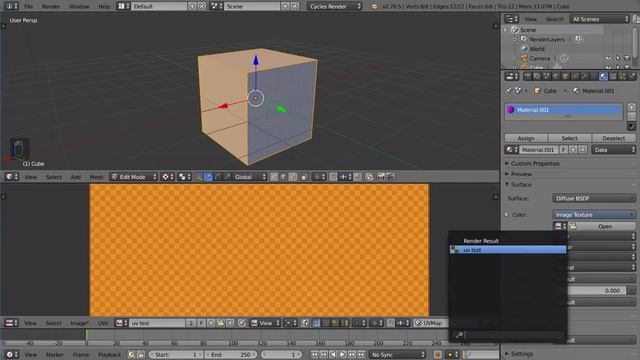Choose uv test from the image list
Viewport: 640px width, 360px height.
508,250
